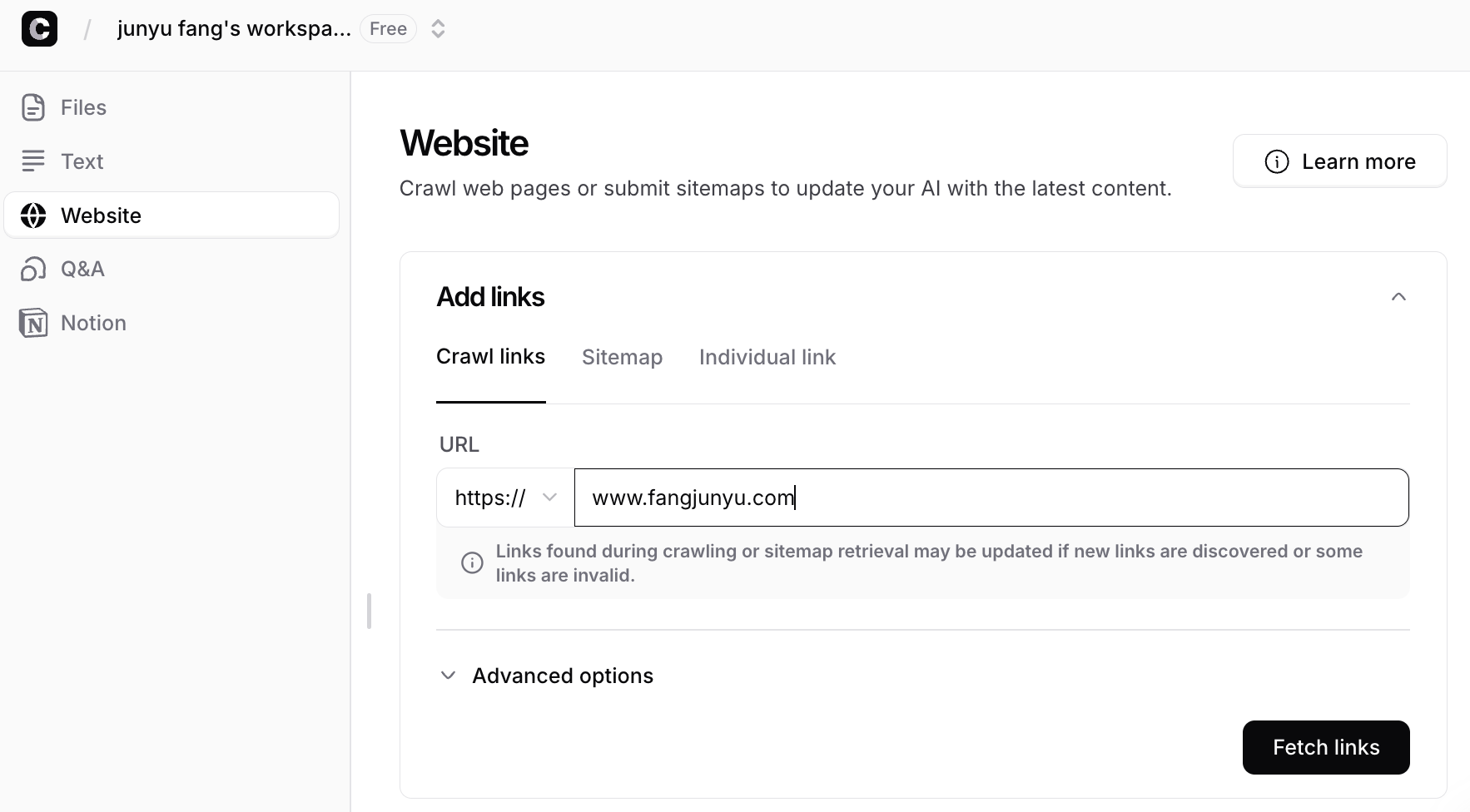The height and width of the screenshot is (812, 1470).
Task: Click the URL field label
Action: point(459,444)
